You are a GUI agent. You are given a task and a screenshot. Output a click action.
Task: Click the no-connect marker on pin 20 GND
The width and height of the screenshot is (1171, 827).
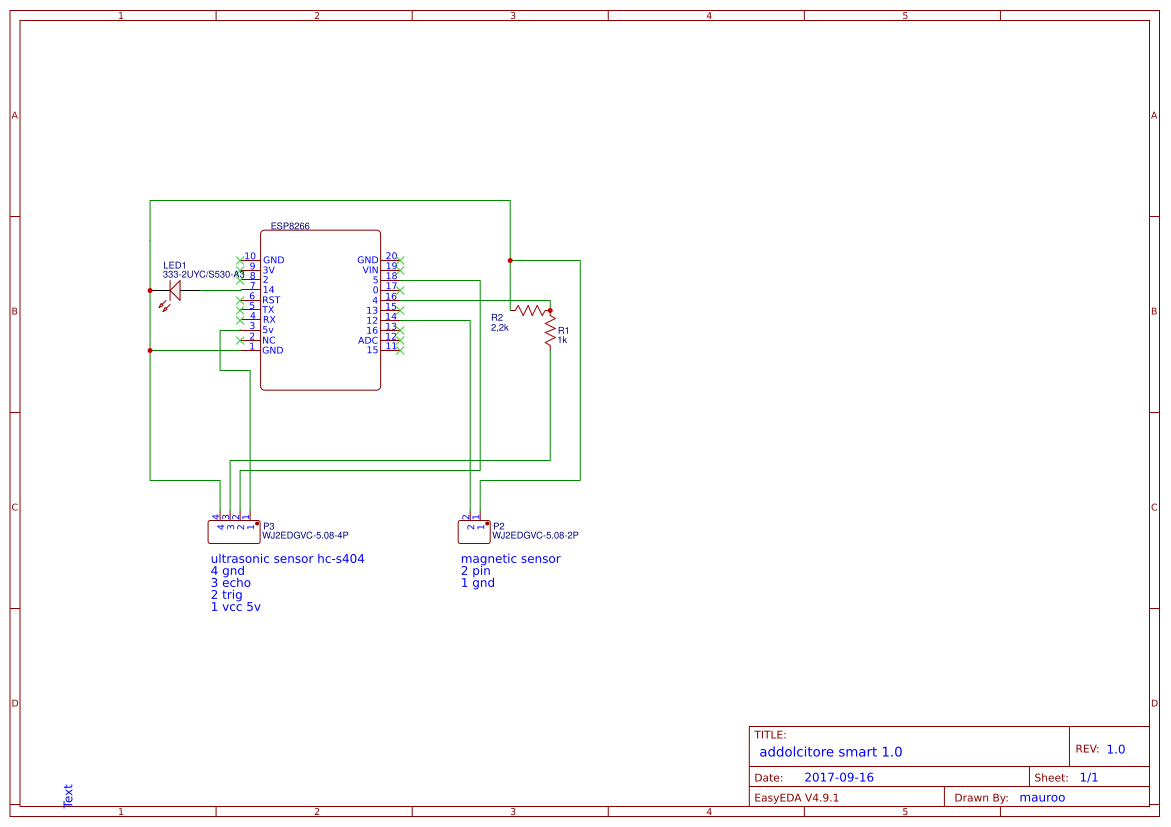tap(401, 259)
